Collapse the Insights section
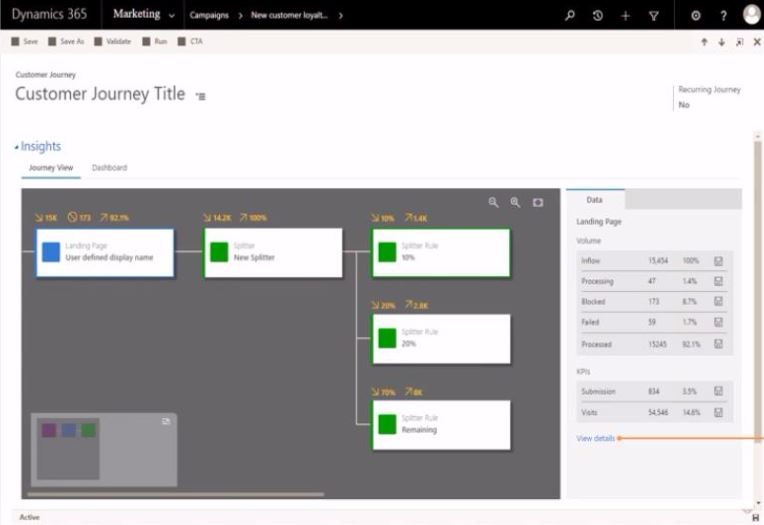 (x=17, y=147)
